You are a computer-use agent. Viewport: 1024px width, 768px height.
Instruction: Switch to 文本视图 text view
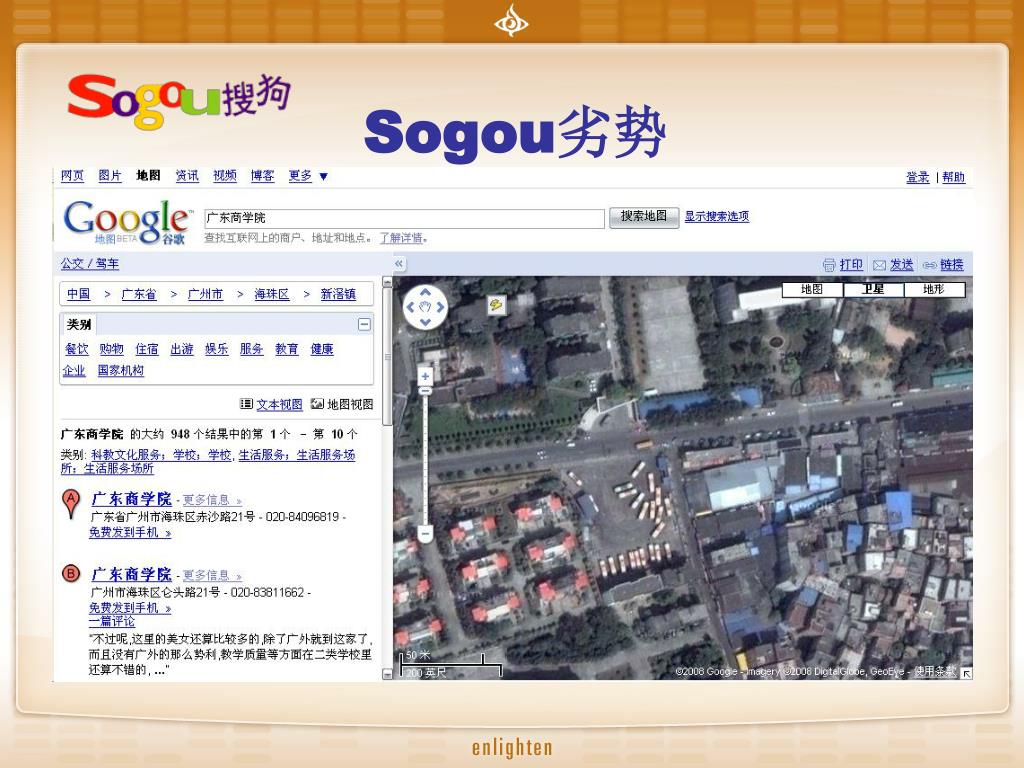(280, 404)
